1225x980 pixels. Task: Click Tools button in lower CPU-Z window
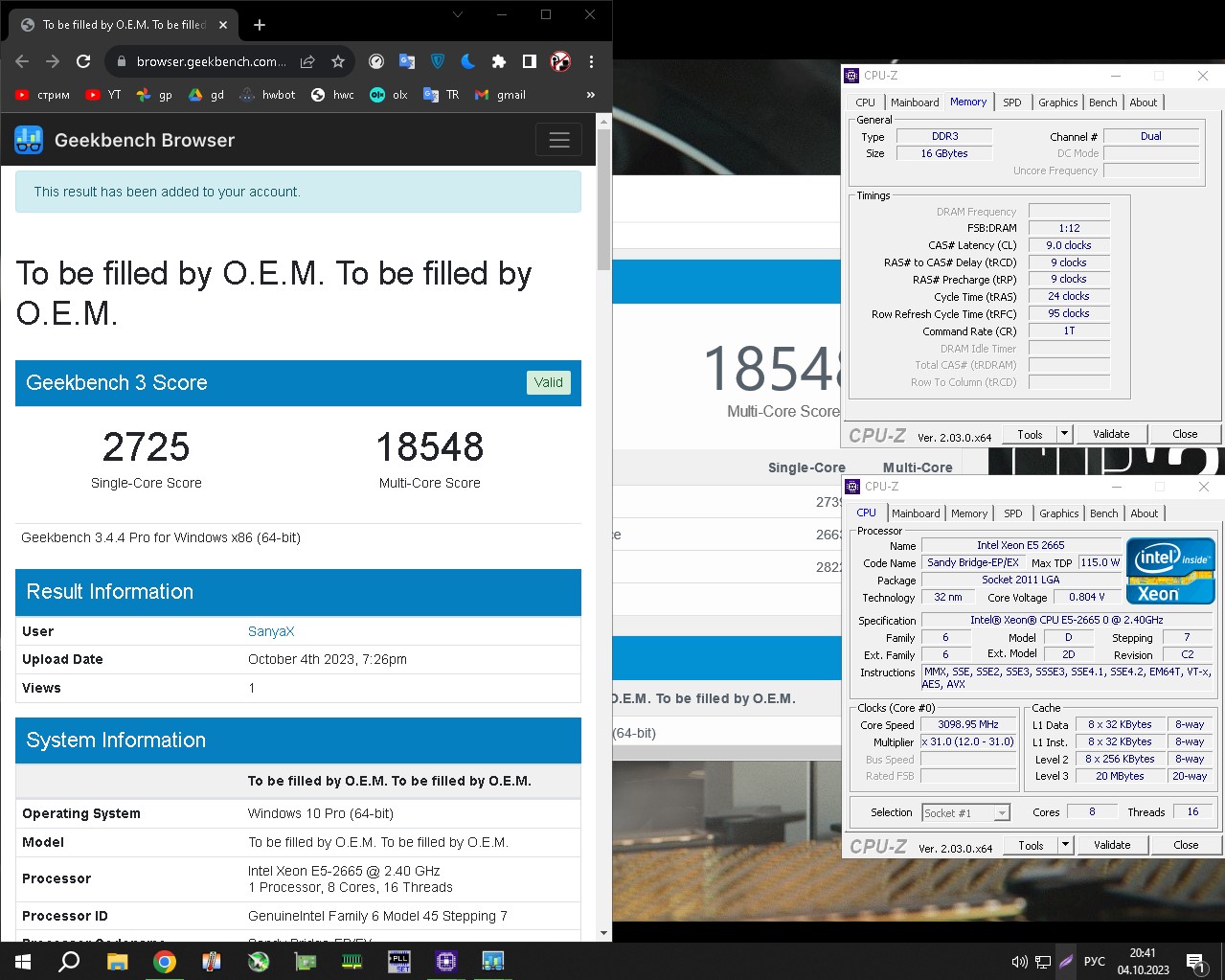click(x=1031, y=845)
